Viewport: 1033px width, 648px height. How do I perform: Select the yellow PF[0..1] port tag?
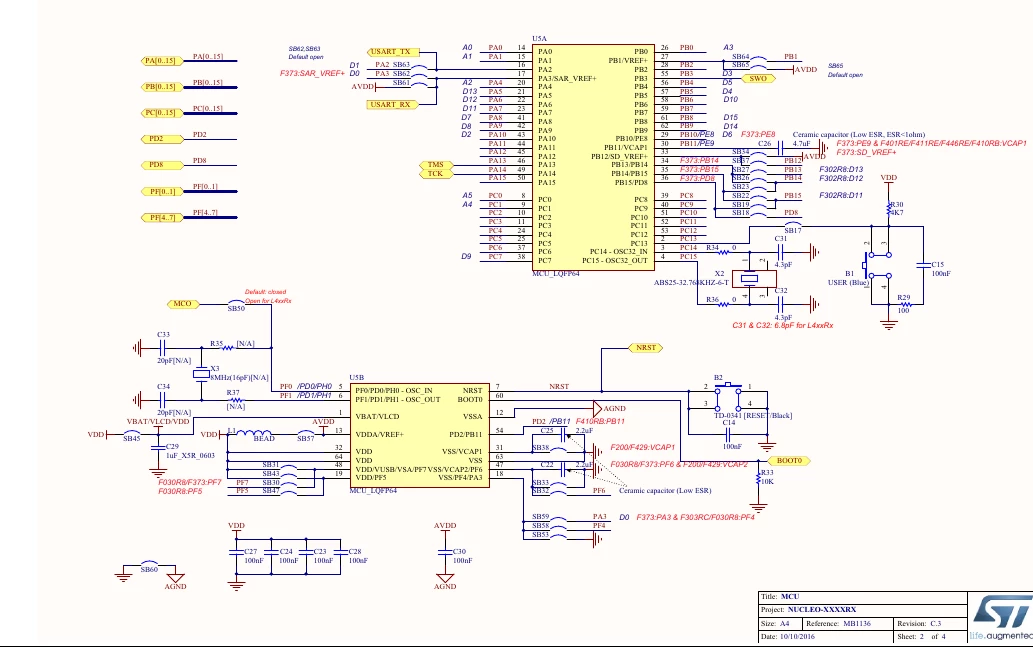pos(161,192)
